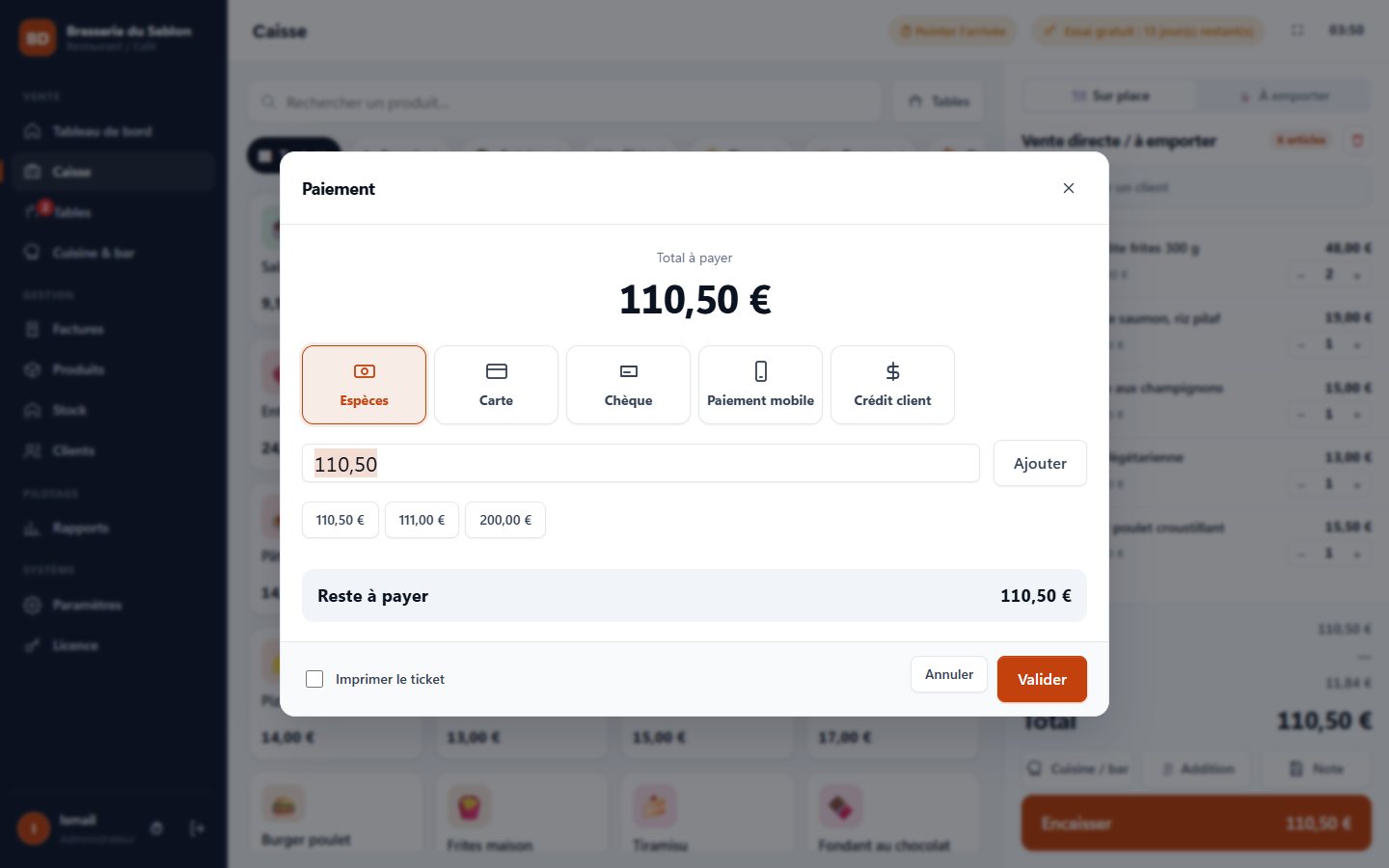Select the 111,00 € quick amount
Viewport: 1389px width, 868px height.
click(x=422, y=520)
